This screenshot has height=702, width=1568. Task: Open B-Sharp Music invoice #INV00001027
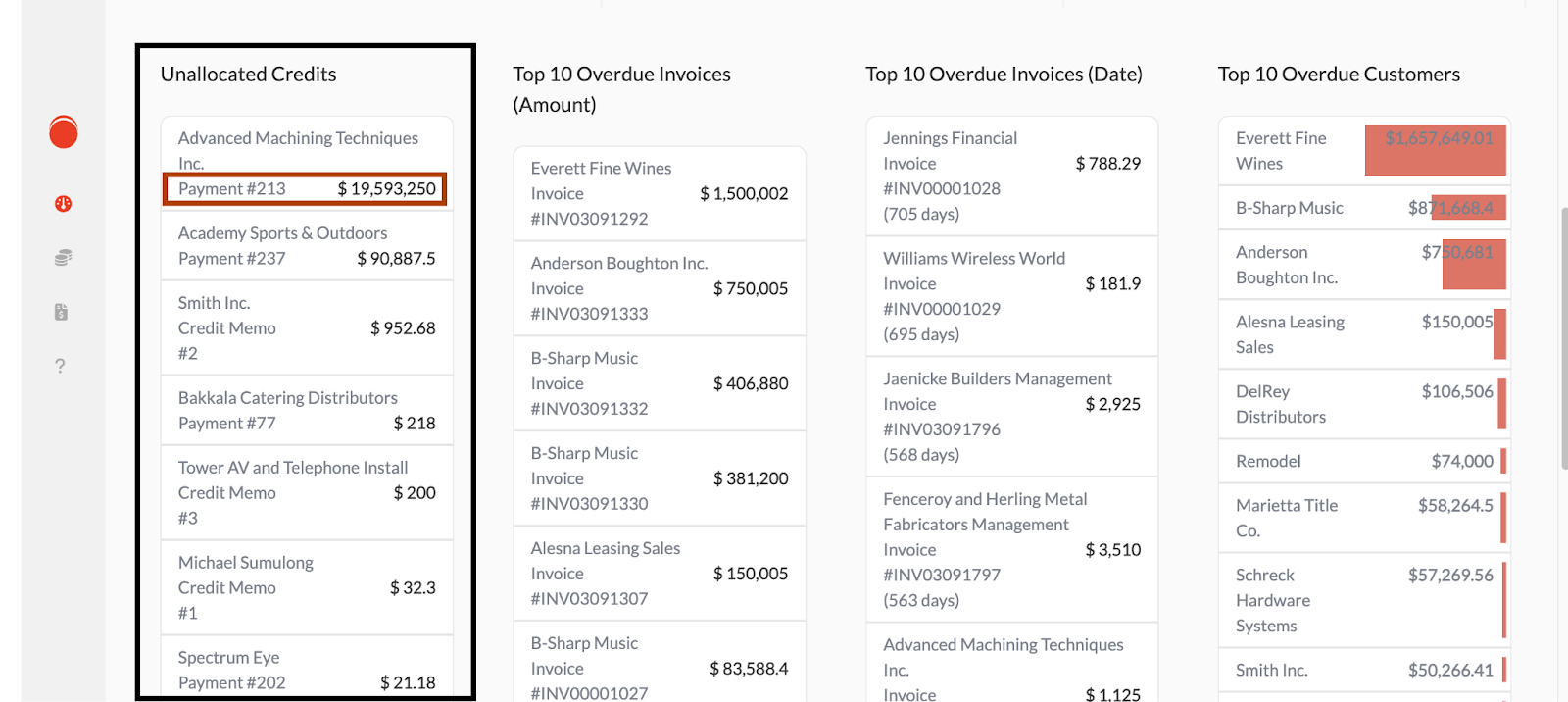(660, 663)
